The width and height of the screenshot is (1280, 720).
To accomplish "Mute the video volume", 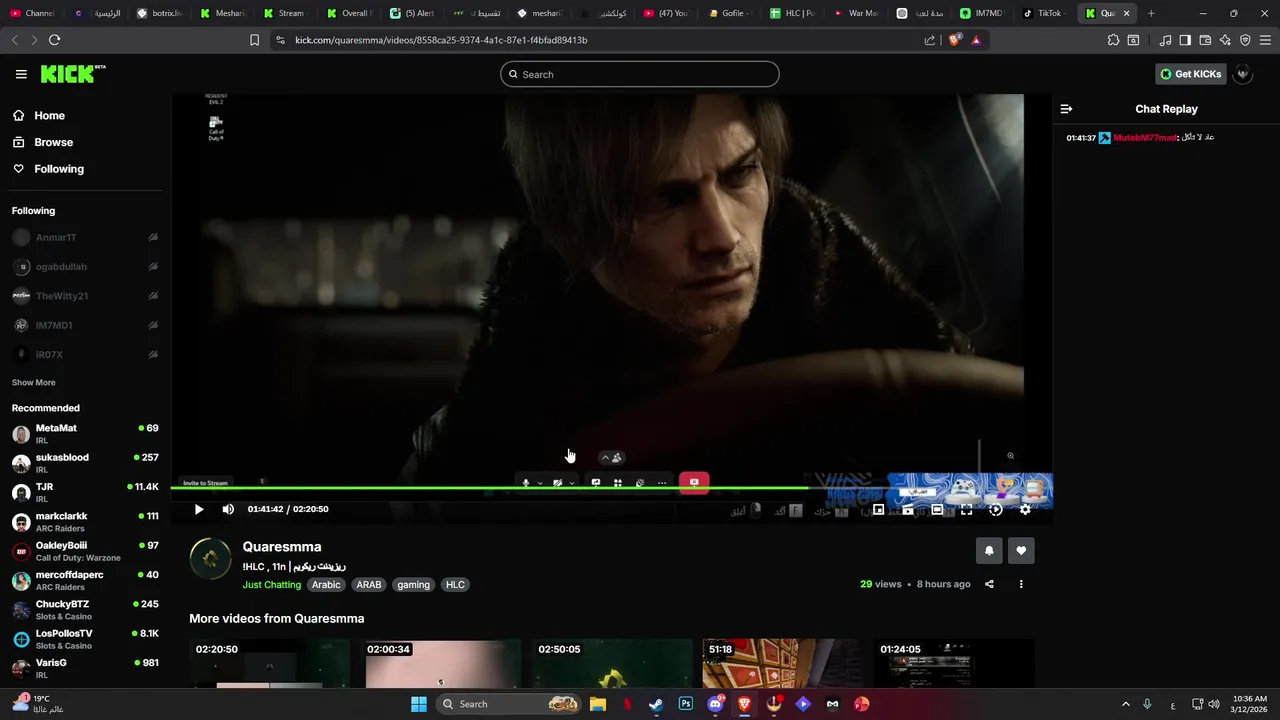I will 228,509.
